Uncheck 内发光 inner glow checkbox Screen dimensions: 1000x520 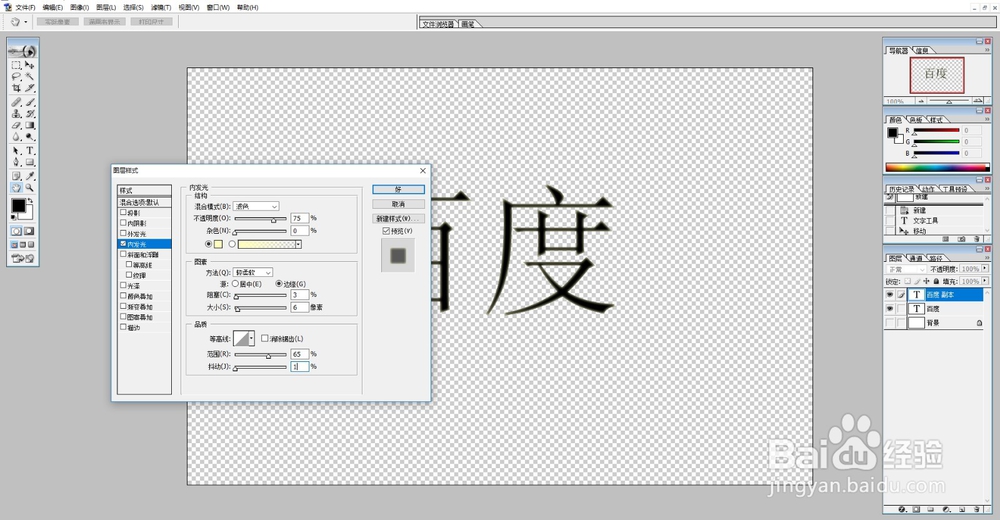[x=123, y=244]
